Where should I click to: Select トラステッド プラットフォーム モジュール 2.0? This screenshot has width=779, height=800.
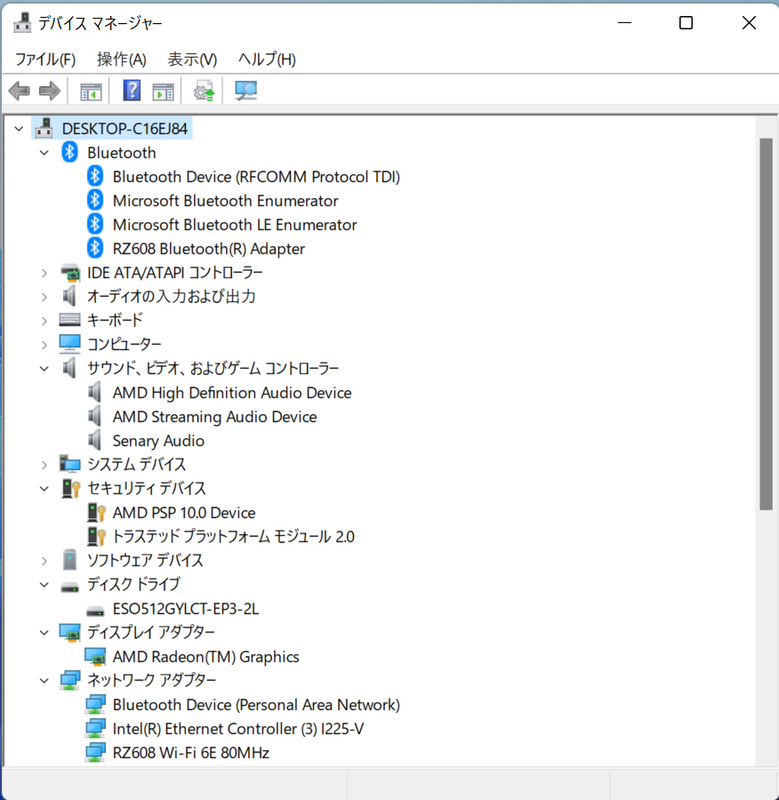[x=233, y=536]
